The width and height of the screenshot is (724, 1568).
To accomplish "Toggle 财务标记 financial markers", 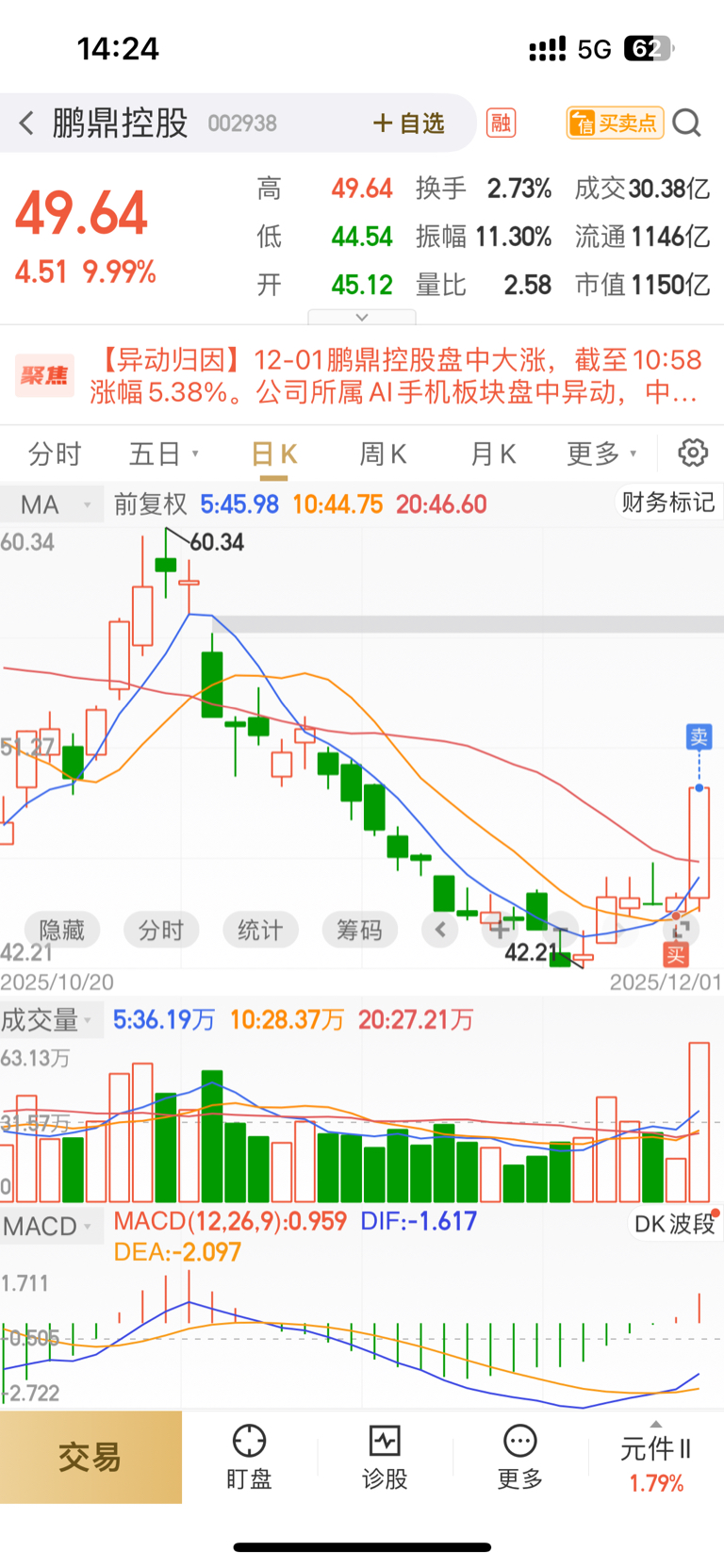I will point(668,503).
